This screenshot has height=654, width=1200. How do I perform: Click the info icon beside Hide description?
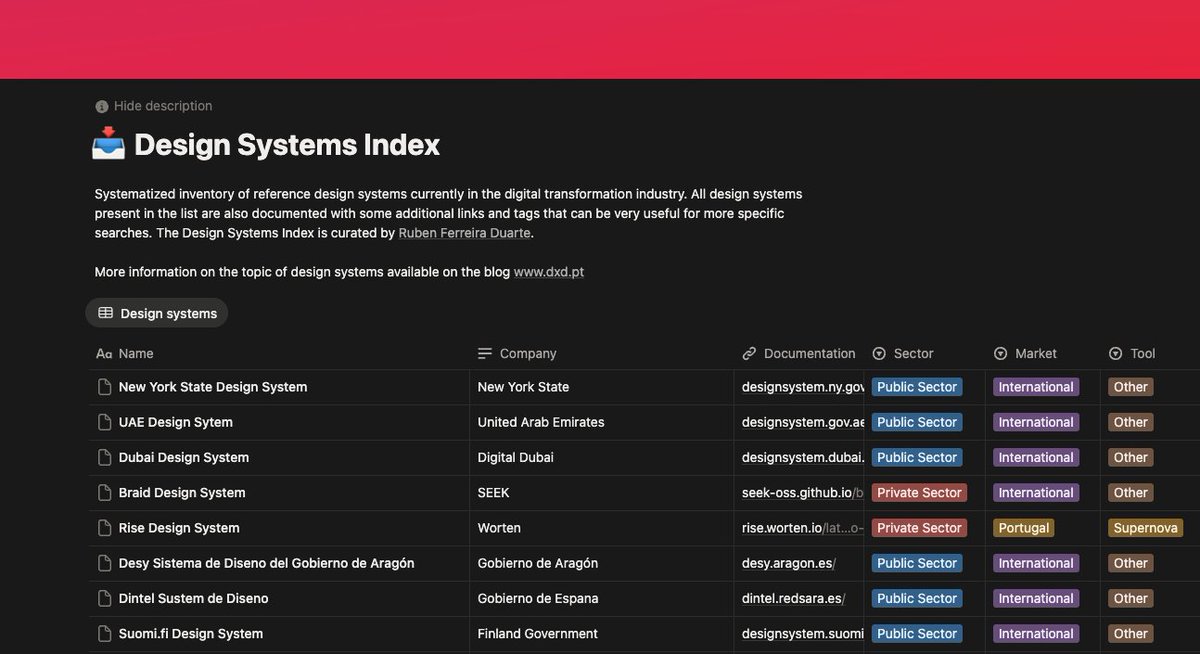tap(101, 105)
